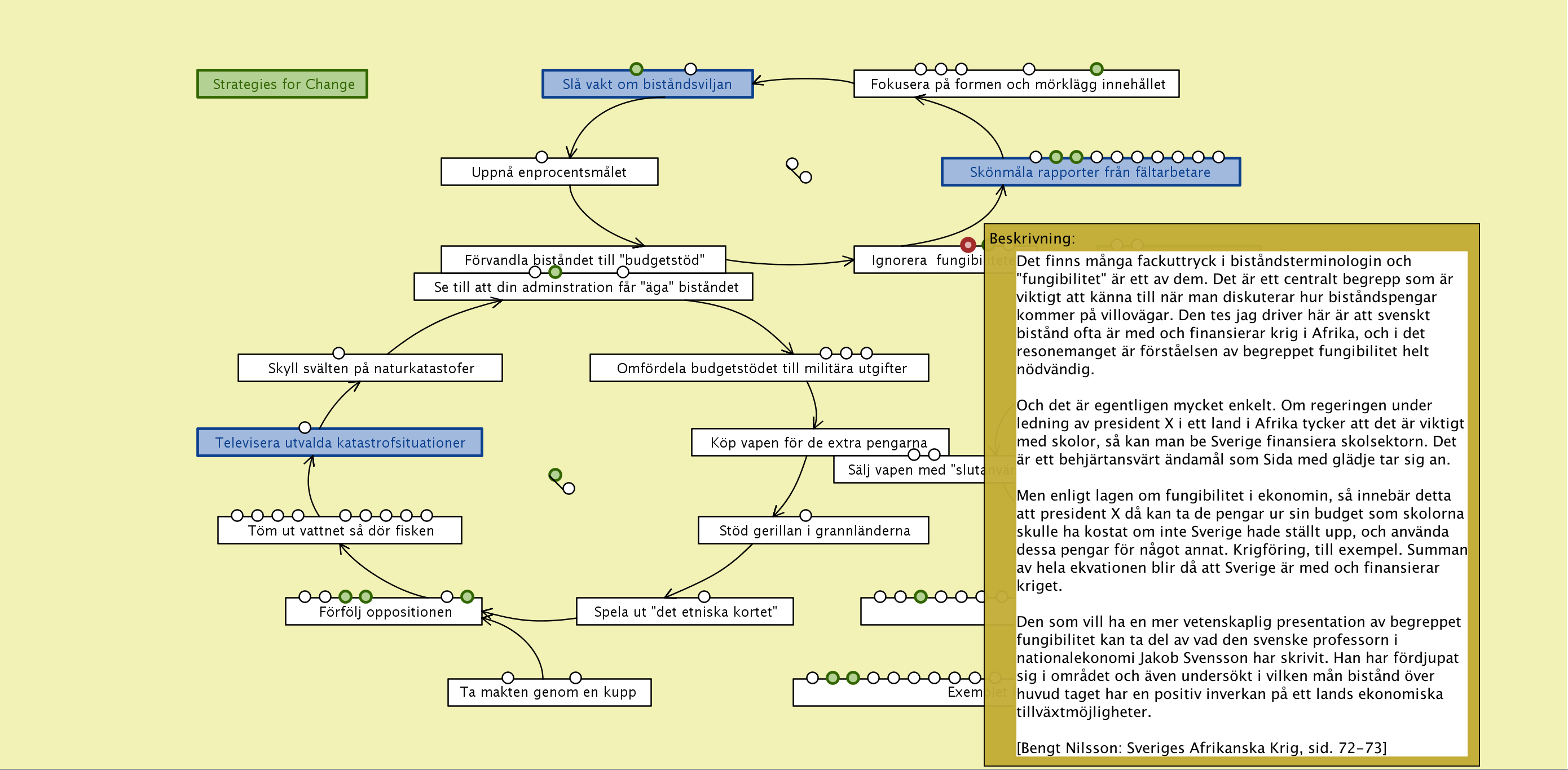Click green circle on Fokusera på formen node
1568x770 pixels.
[x=1096, y=69]
